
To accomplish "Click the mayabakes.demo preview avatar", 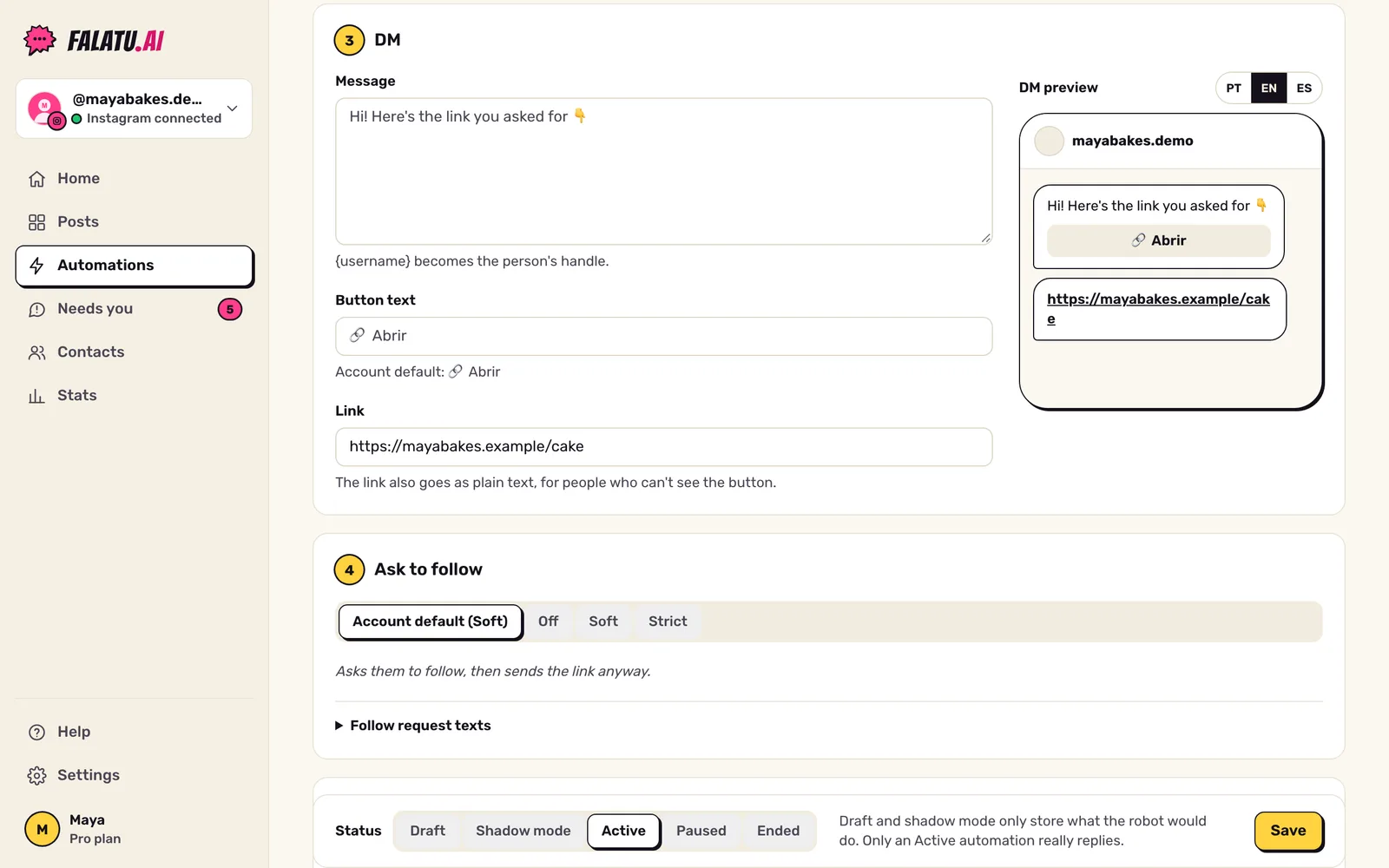I will [1049, 141].
